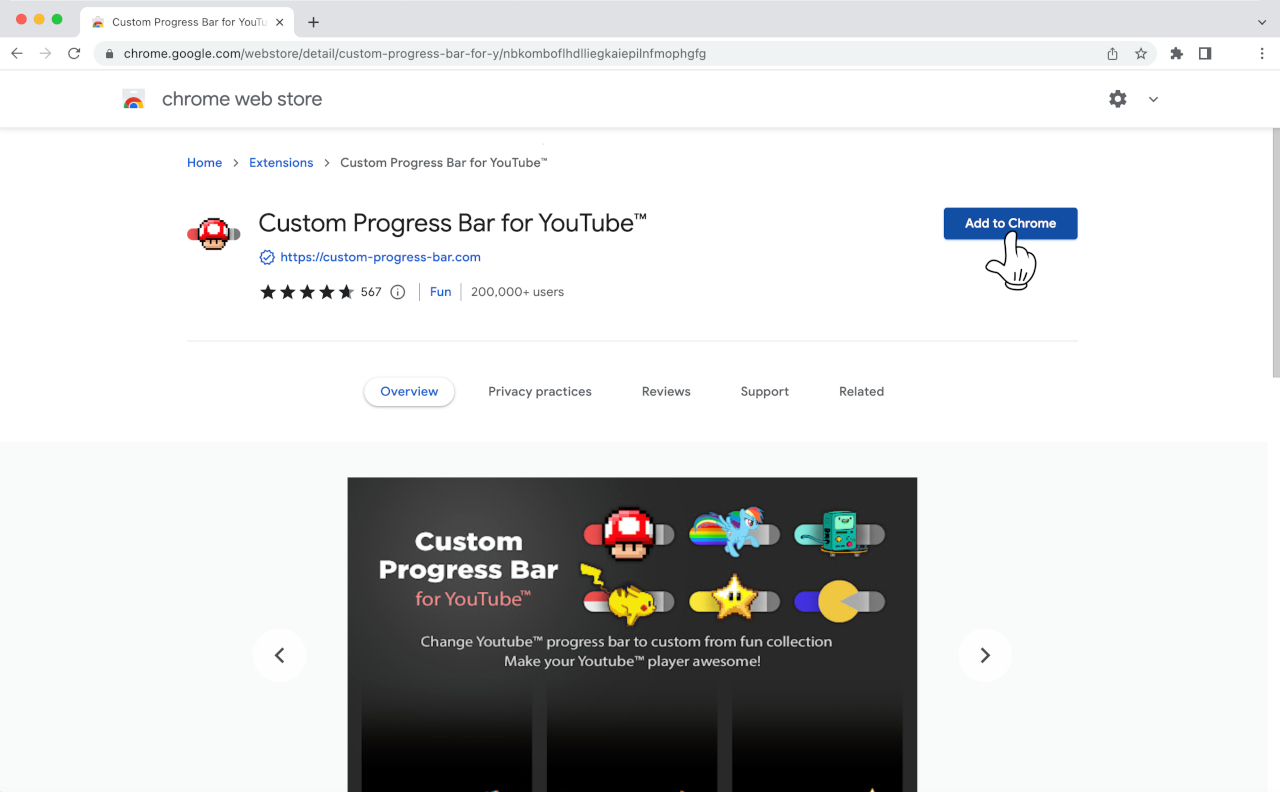Click the chrome web store title text
1280x792 pixels.
pyautogui.click(x=242, y=99)
